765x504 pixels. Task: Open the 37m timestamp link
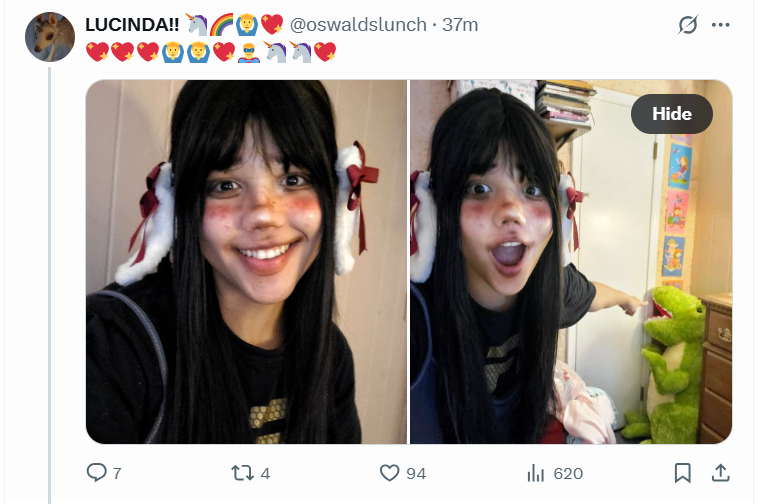tap(460, 24)
